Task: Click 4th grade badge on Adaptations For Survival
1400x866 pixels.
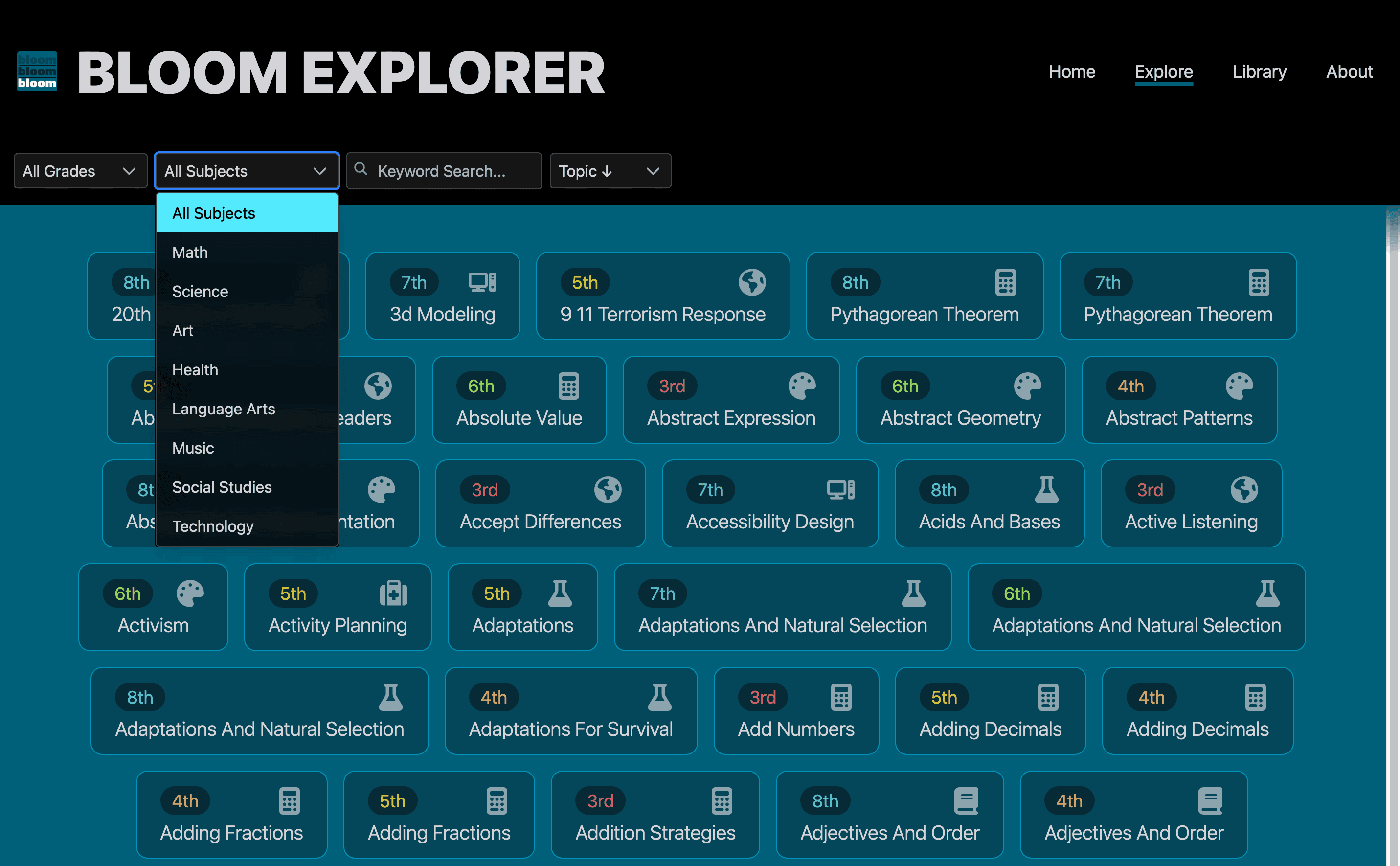Action: pos(494,697)
